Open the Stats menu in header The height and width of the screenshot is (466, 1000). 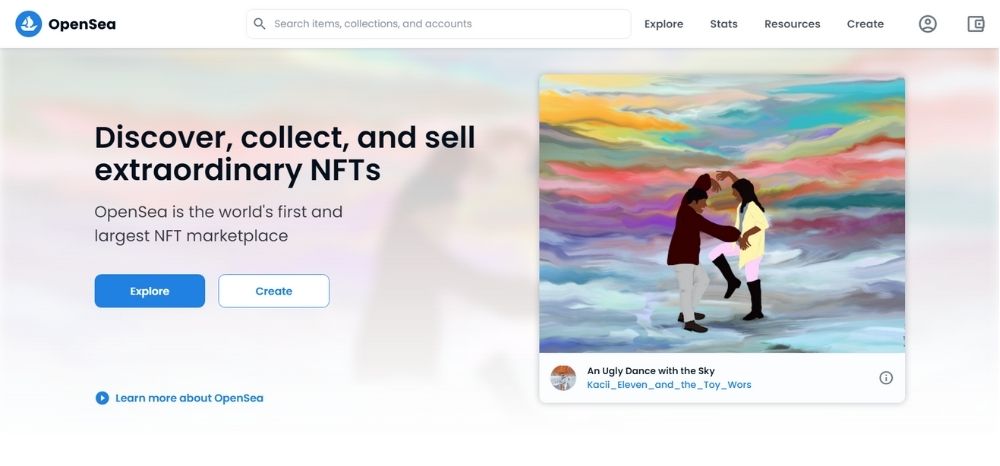pos(724,24)
